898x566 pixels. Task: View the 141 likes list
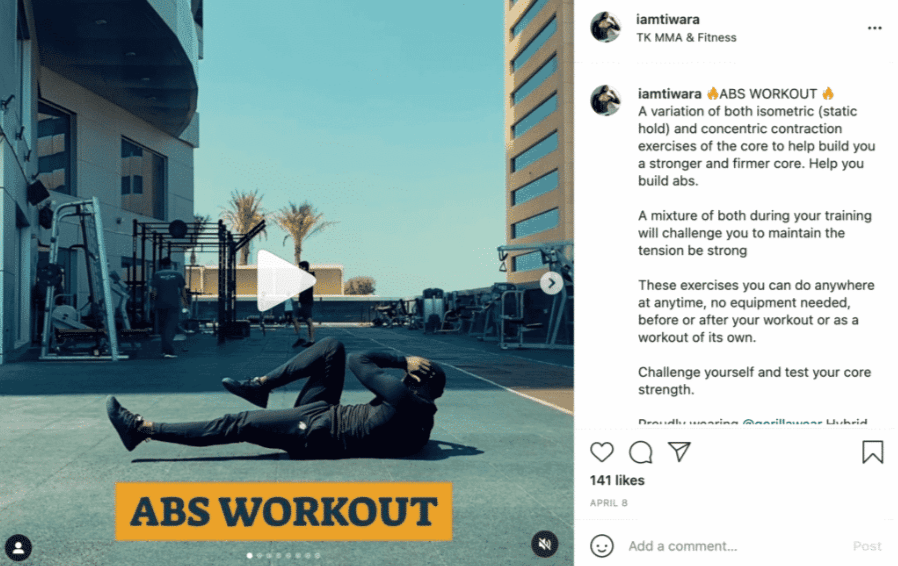[x=617, y=481]
